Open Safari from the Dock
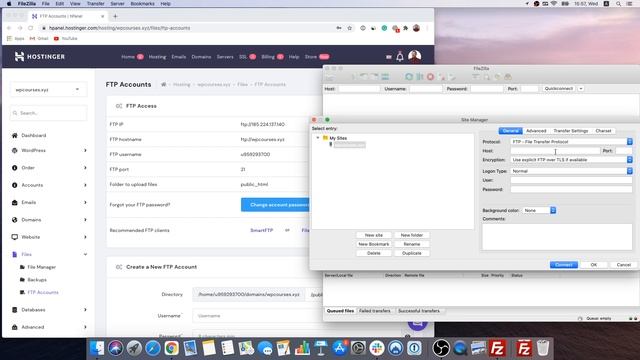The width and height of the screenshot is (640, 360). pyautogui.click(x=153, y=348)
